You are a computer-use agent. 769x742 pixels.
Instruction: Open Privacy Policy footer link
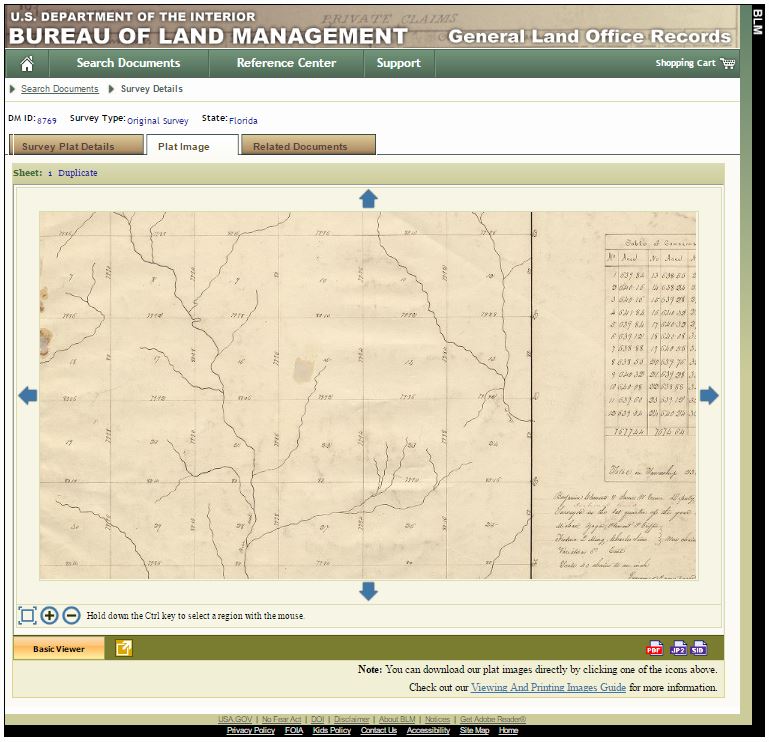(251, 730)
